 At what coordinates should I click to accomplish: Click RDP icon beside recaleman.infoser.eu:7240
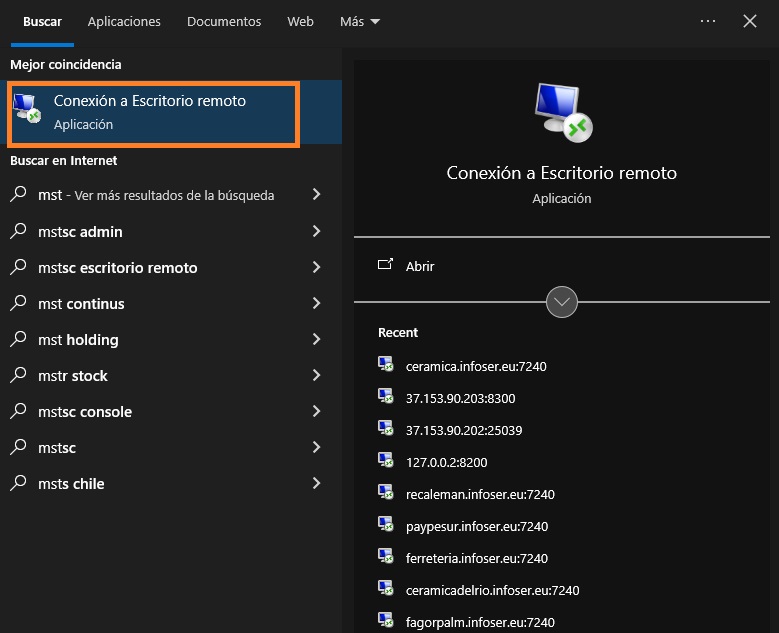click(x=386, y=492)
